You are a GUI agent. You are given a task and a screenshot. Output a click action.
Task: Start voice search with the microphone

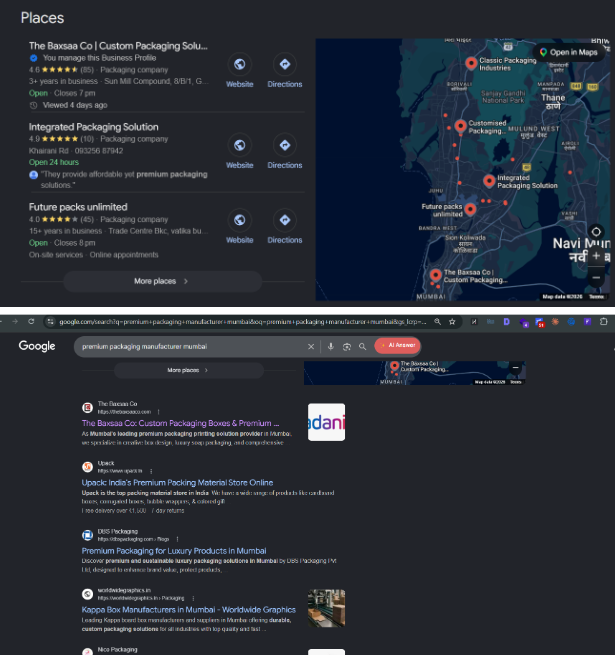[330, 347]
